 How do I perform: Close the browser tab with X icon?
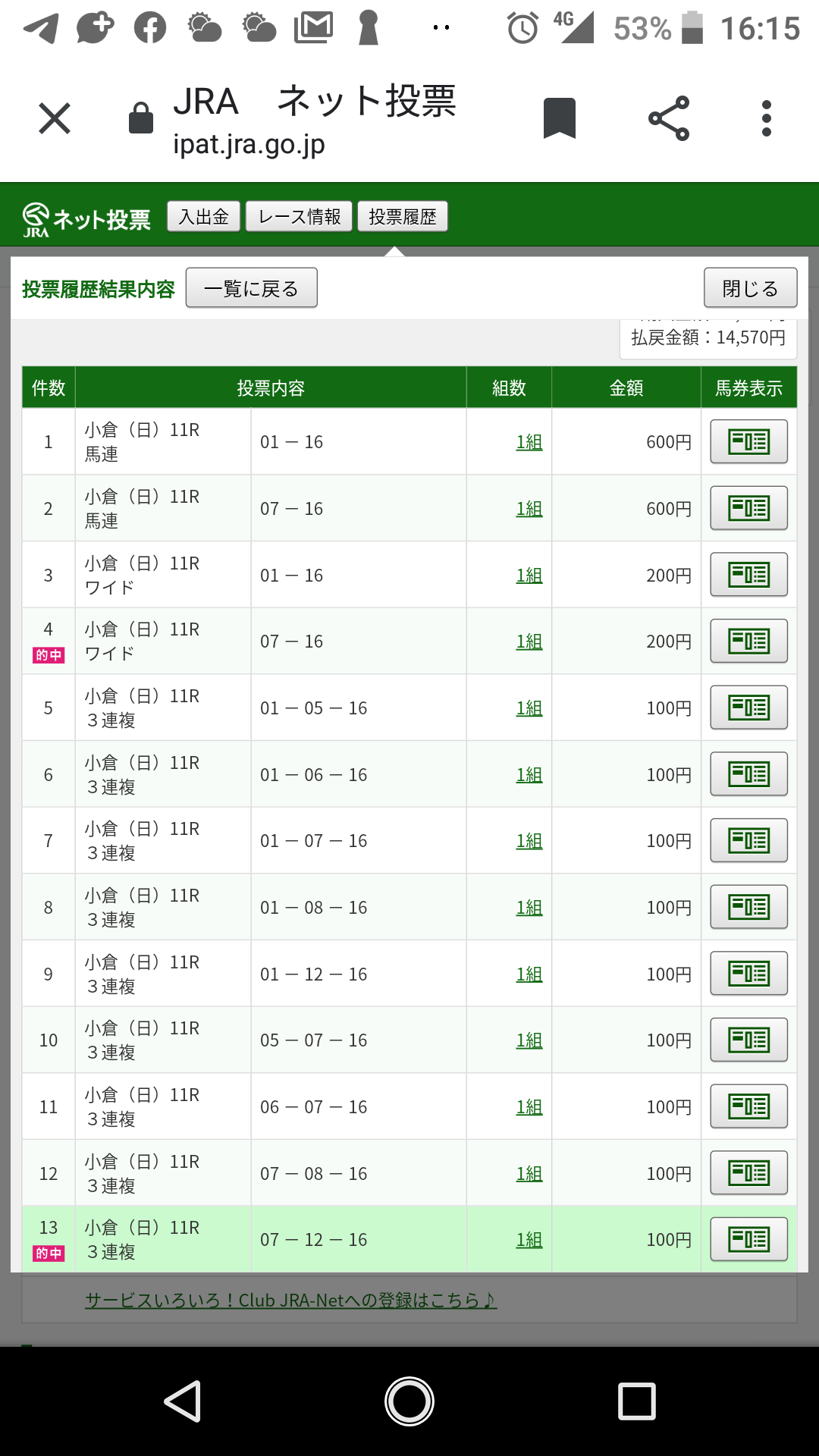55,119
